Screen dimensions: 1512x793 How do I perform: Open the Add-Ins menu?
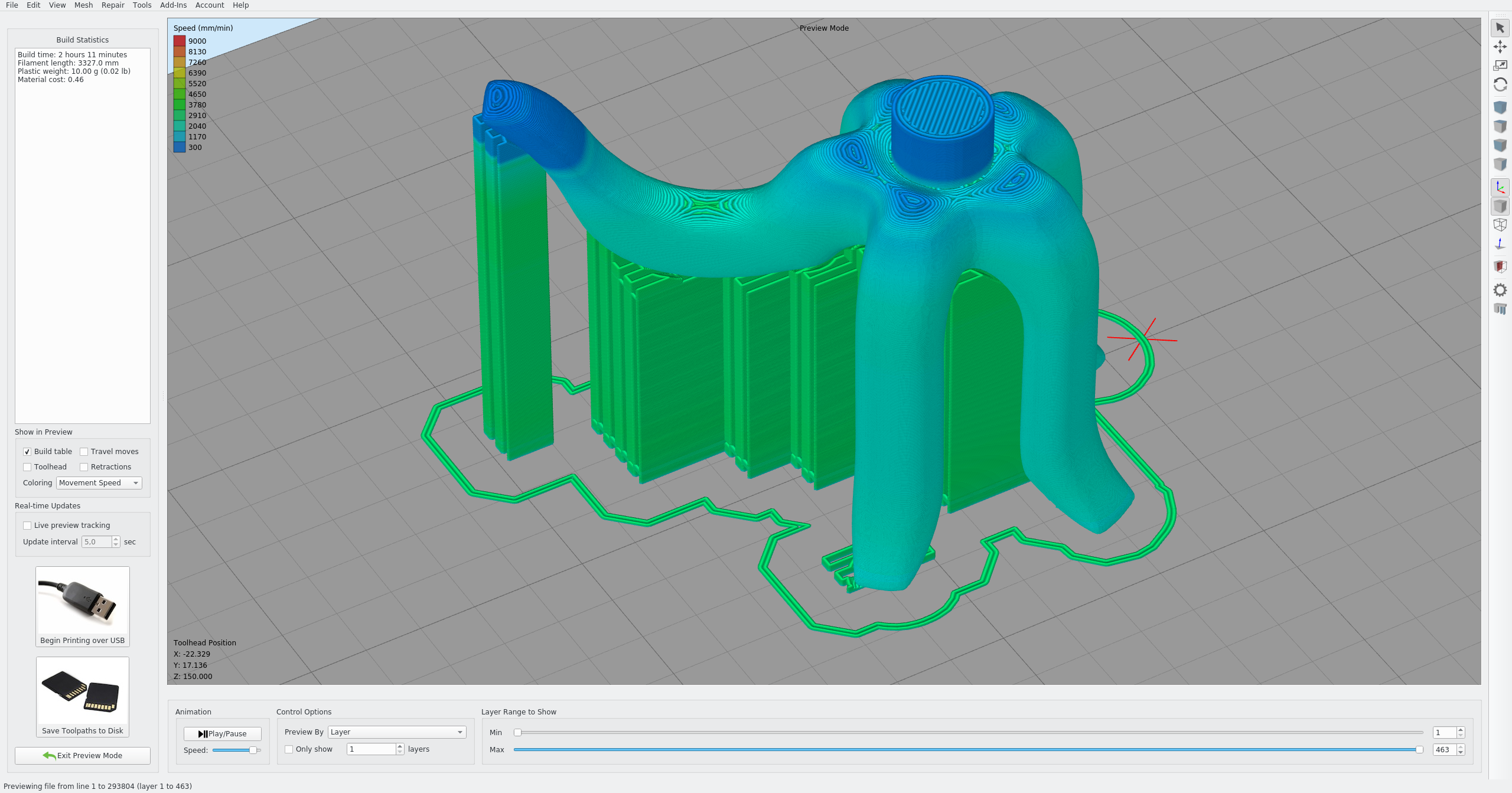coord(173,5)
